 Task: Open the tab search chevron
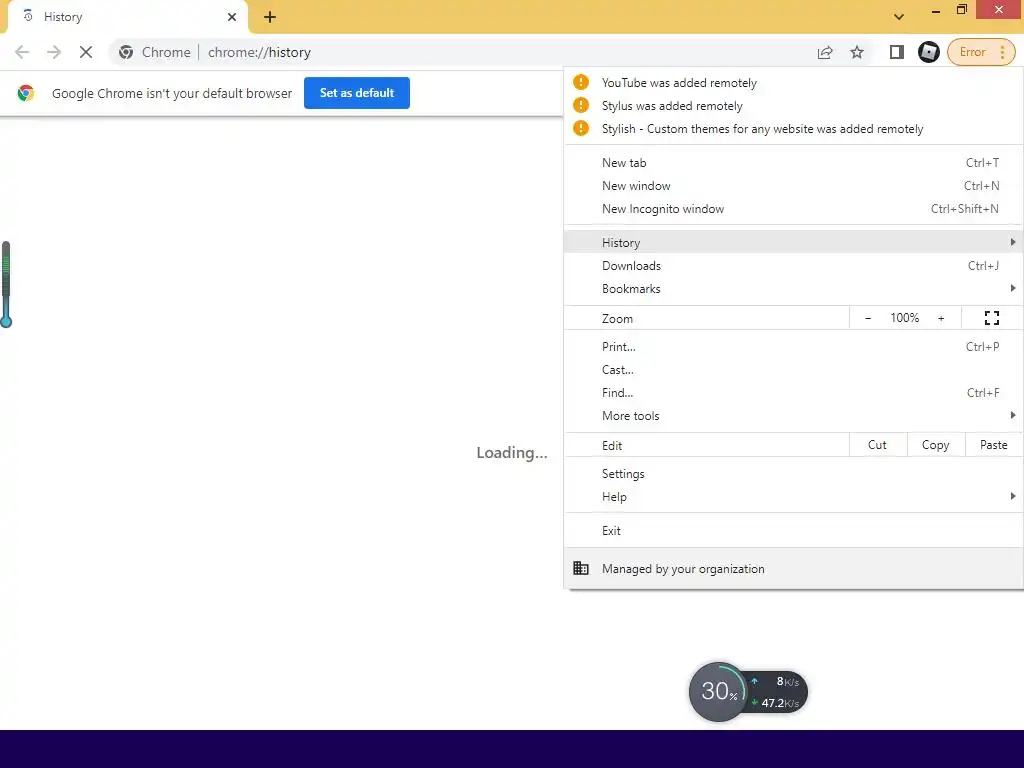click(x=899, y=17)
